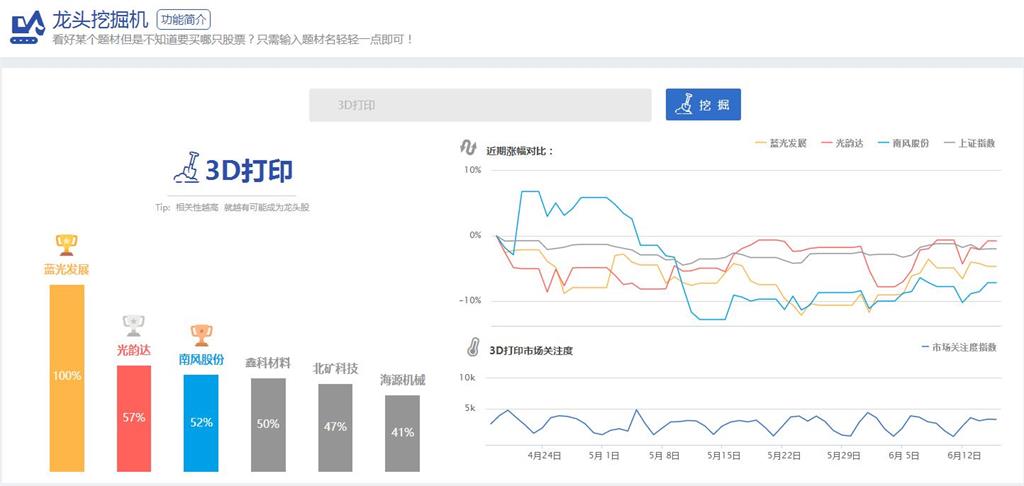
Task: Click the gold trophy above 蓝光发展
Action: 67,244
